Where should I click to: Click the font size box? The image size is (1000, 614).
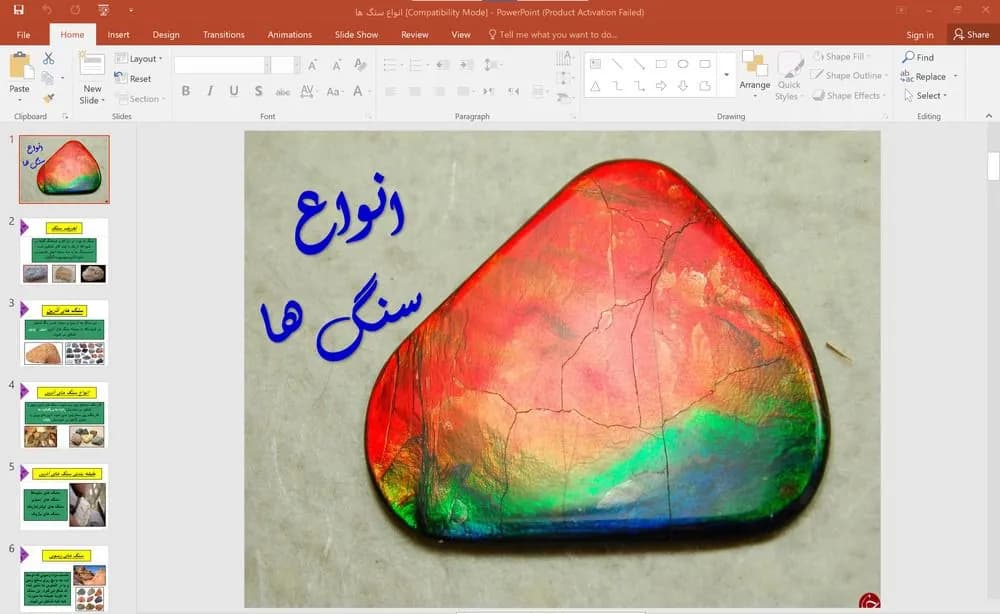pyautogui.click(x=282, y=64)
